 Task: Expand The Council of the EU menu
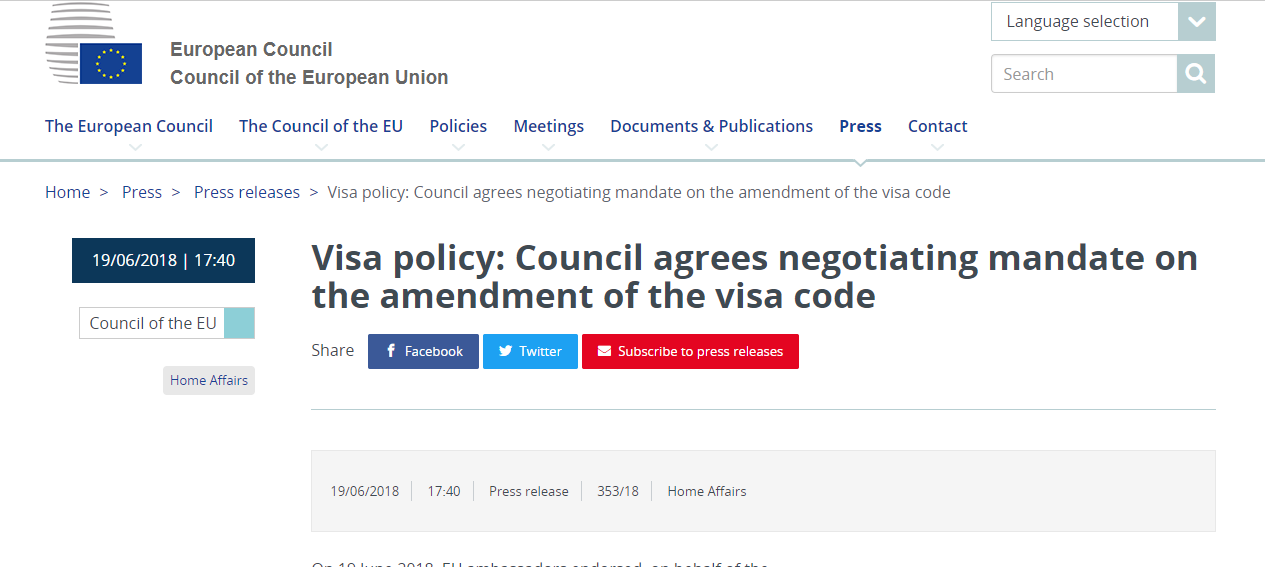(321, 126)
